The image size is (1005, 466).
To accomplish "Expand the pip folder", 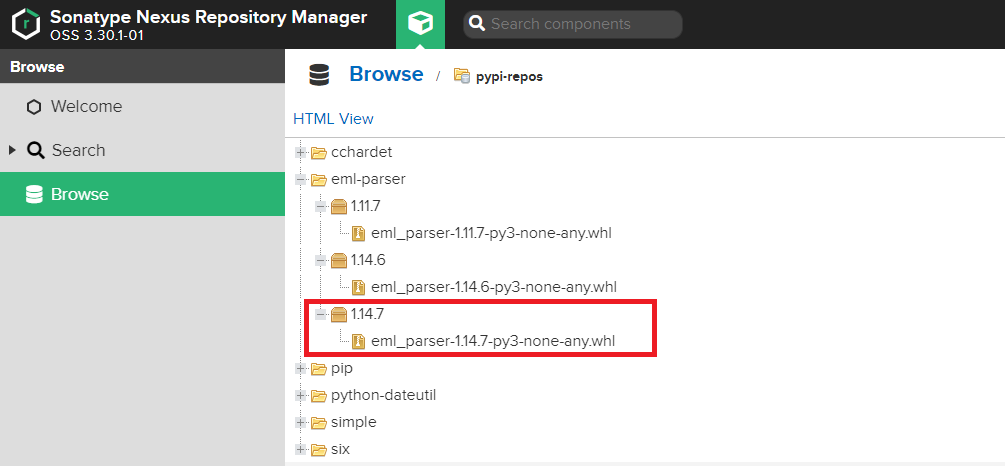I will pos(300,368).
